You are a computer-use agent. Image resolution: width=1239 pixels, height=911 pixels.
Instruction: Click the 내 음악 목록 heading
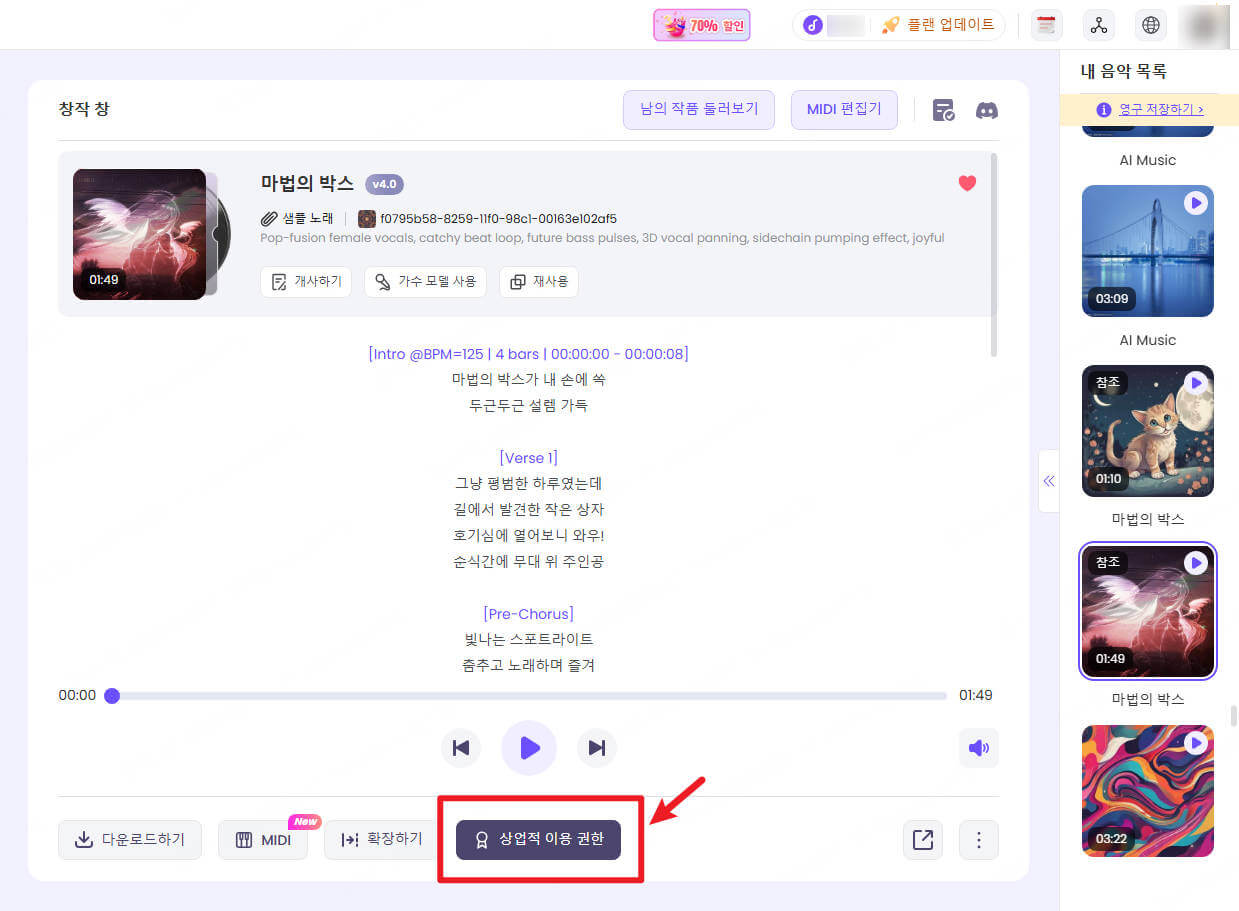tap(1124, 72)
